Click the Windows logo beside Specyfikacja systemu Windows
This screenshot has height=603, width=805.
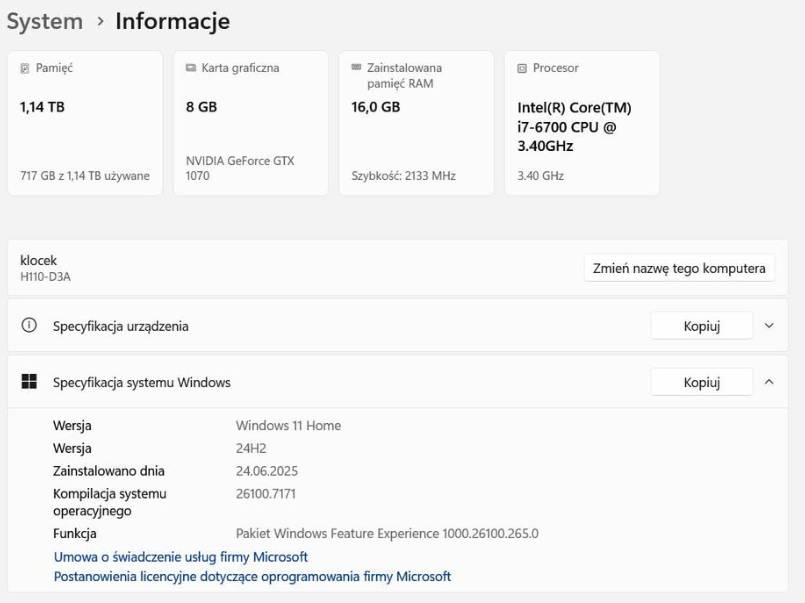(29, 382)
